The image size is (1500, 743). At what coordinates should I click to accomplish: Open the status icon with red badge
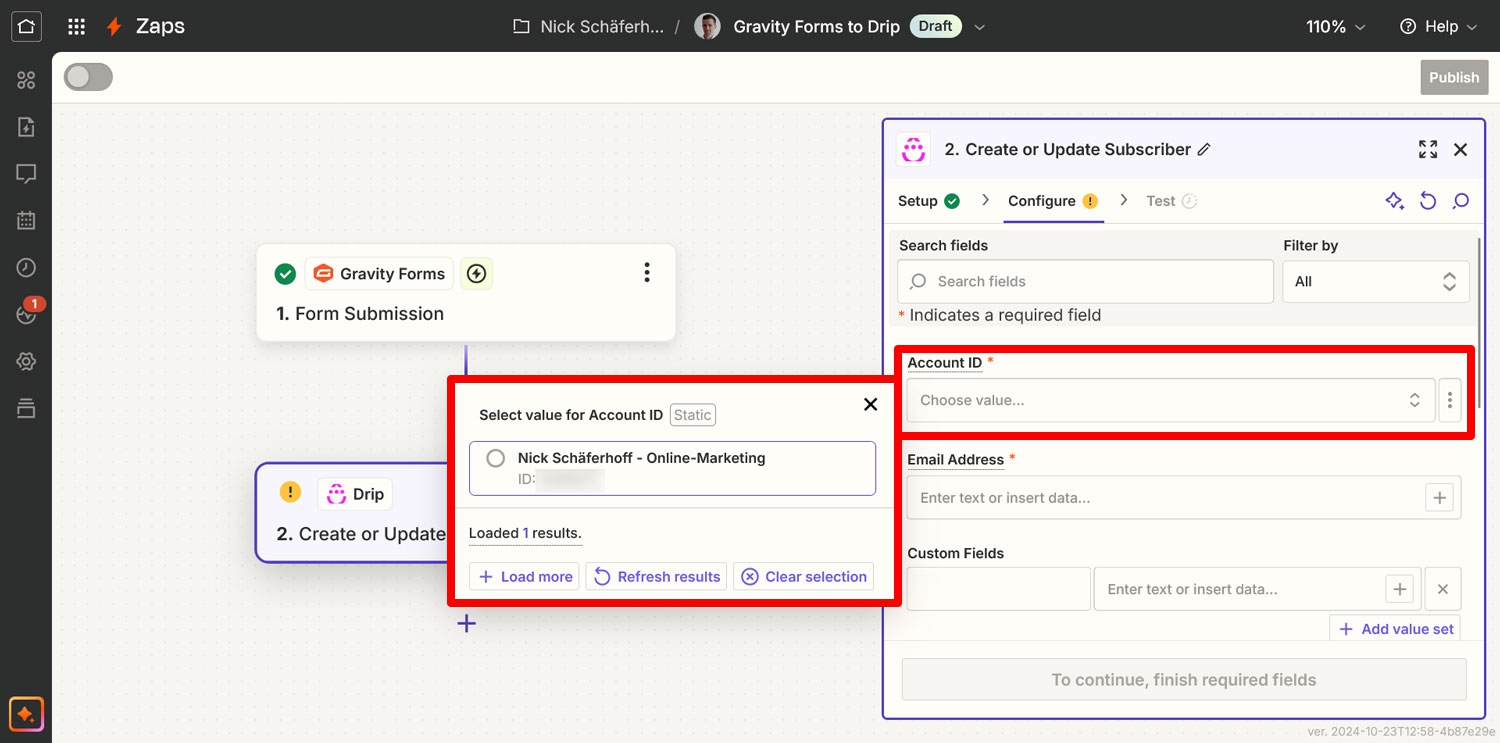26,314
